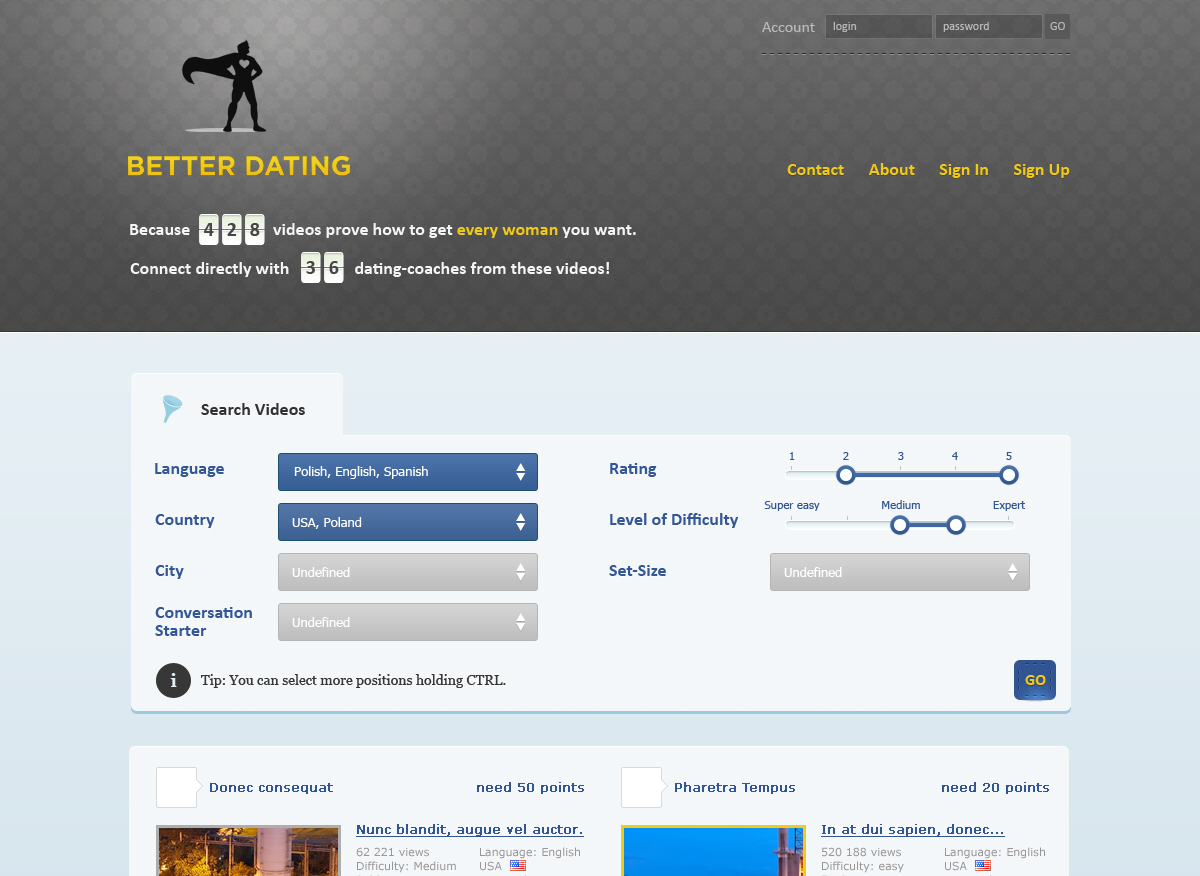The image size is (1200, 876).
Task: Open the Language dropdown
Action: (x=408, y=472)
